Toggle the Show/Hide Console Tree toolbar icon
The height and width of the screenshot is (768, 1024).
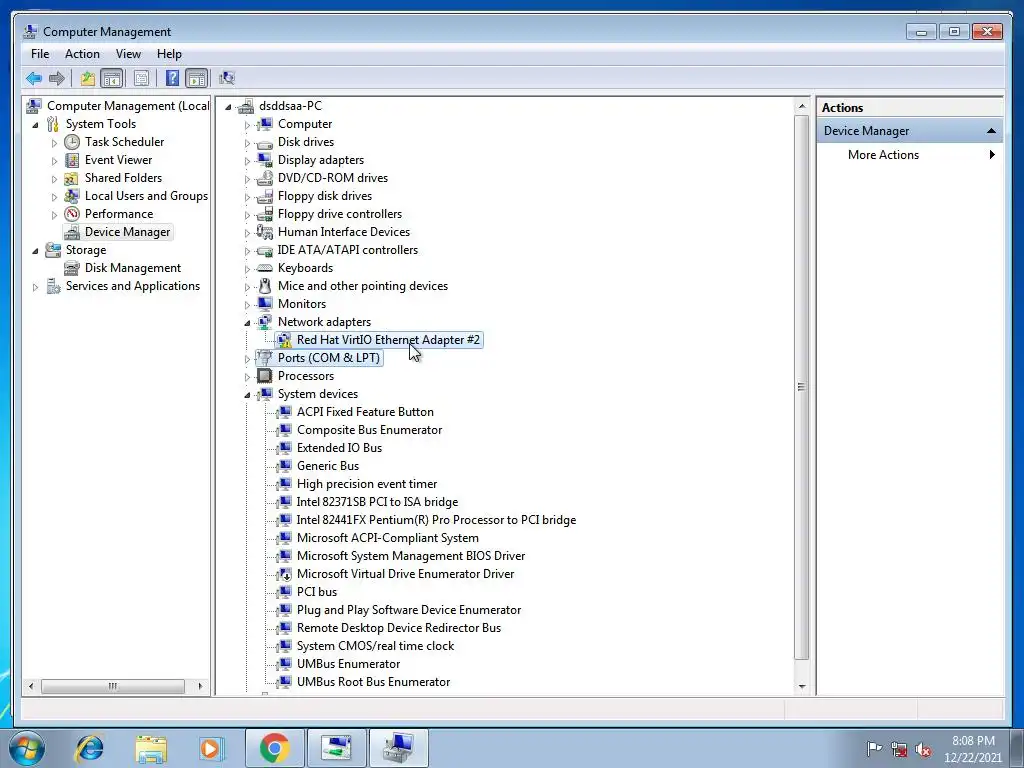click(112, 79)
